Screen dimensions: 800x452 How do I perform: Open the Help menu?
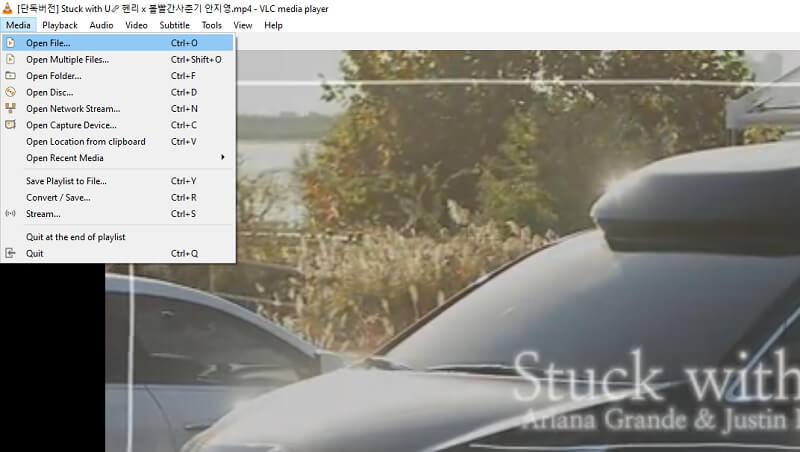(x=273, y=25)
